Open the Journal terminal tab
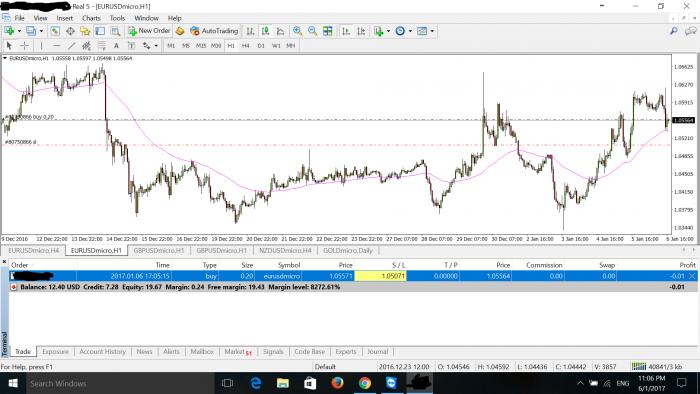Viewport: 700px width, 394px height. (x=378, y=352)
